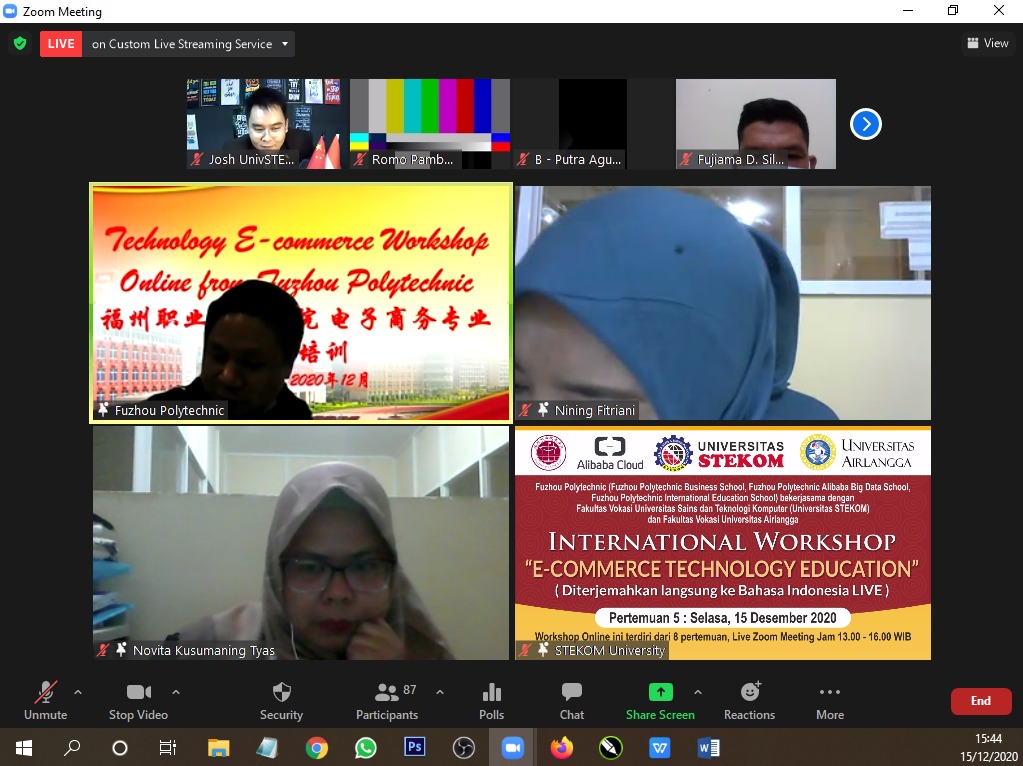Open Windows taskbar search
Image resolution: width=1023 pixels, height=766 pixels.
tap(72, 748)
